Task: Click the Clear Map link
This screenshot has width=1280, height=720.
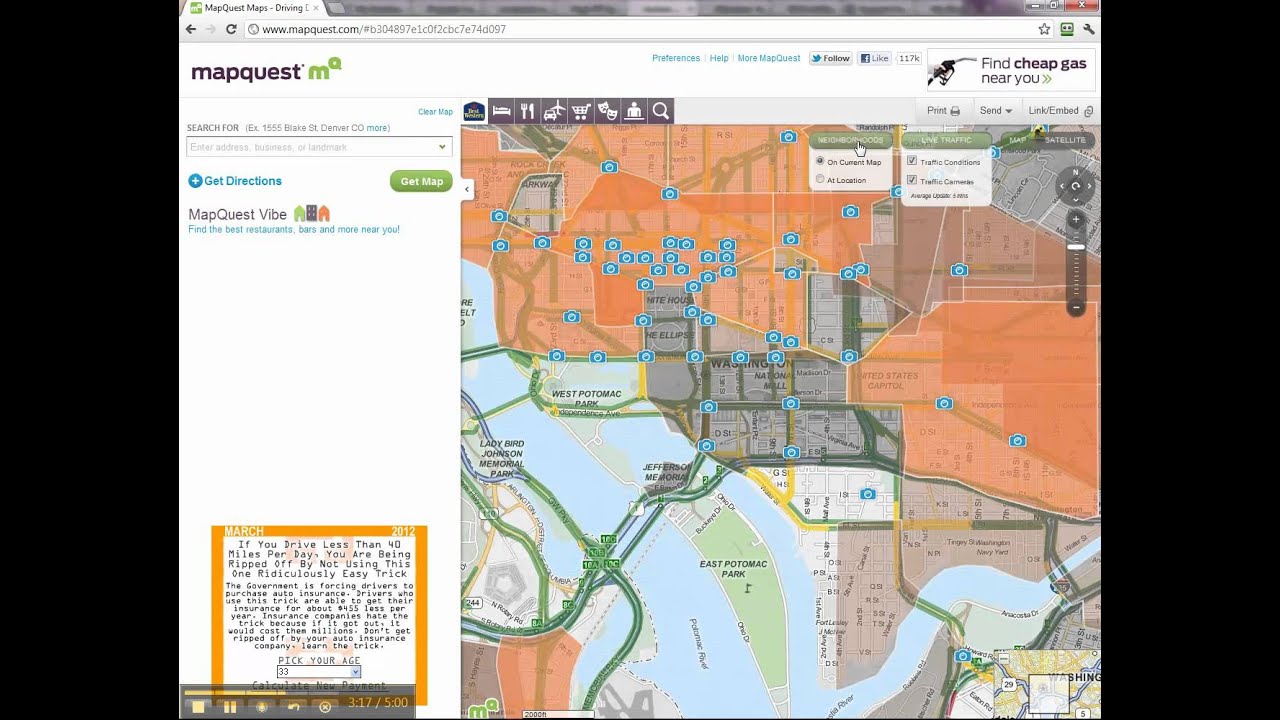Action: click(435, 112)
